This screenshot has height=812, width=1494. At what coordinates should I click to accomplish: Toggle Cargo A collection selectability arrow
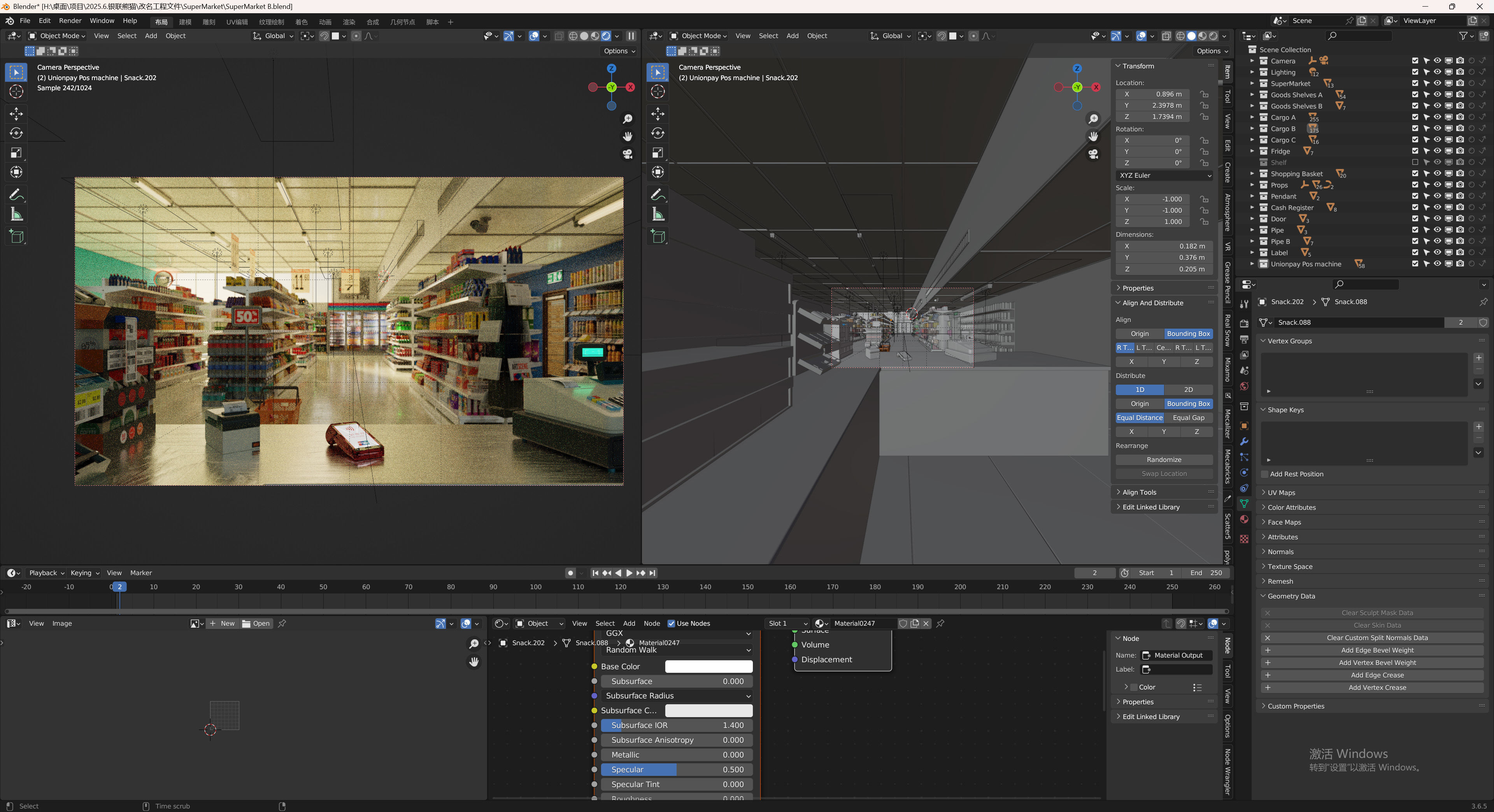click(1426, 118)
